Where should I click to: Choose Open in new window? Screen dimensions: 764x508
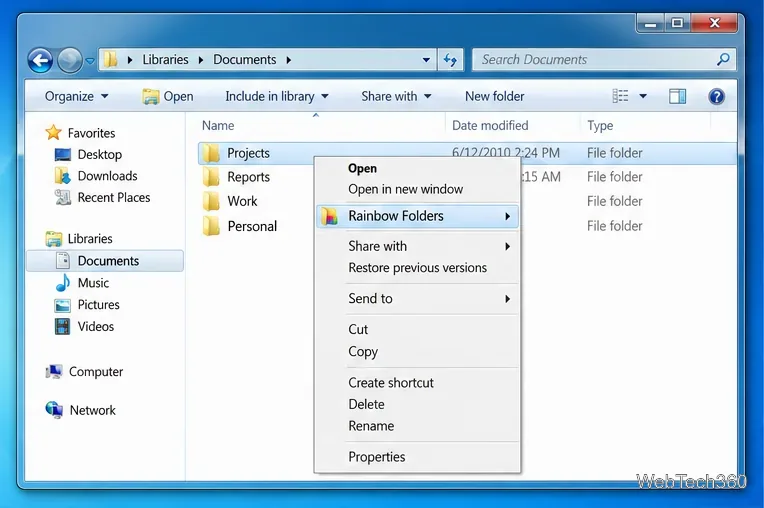point(405,189)
